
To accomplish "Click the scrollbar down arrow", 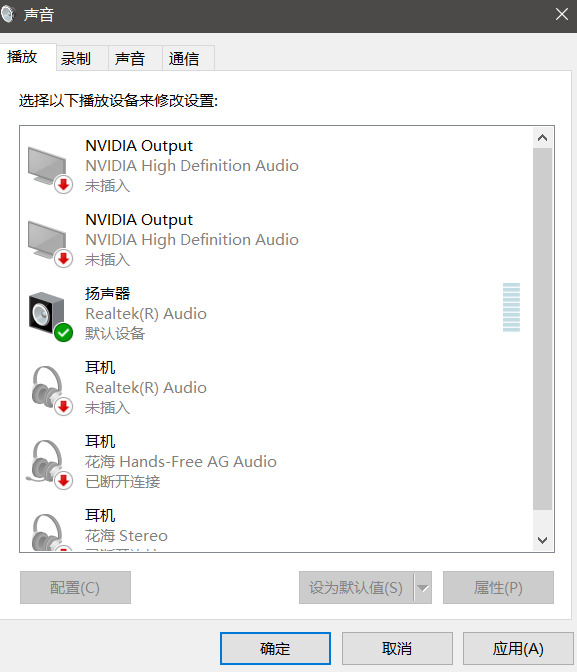I will [542, 540].
